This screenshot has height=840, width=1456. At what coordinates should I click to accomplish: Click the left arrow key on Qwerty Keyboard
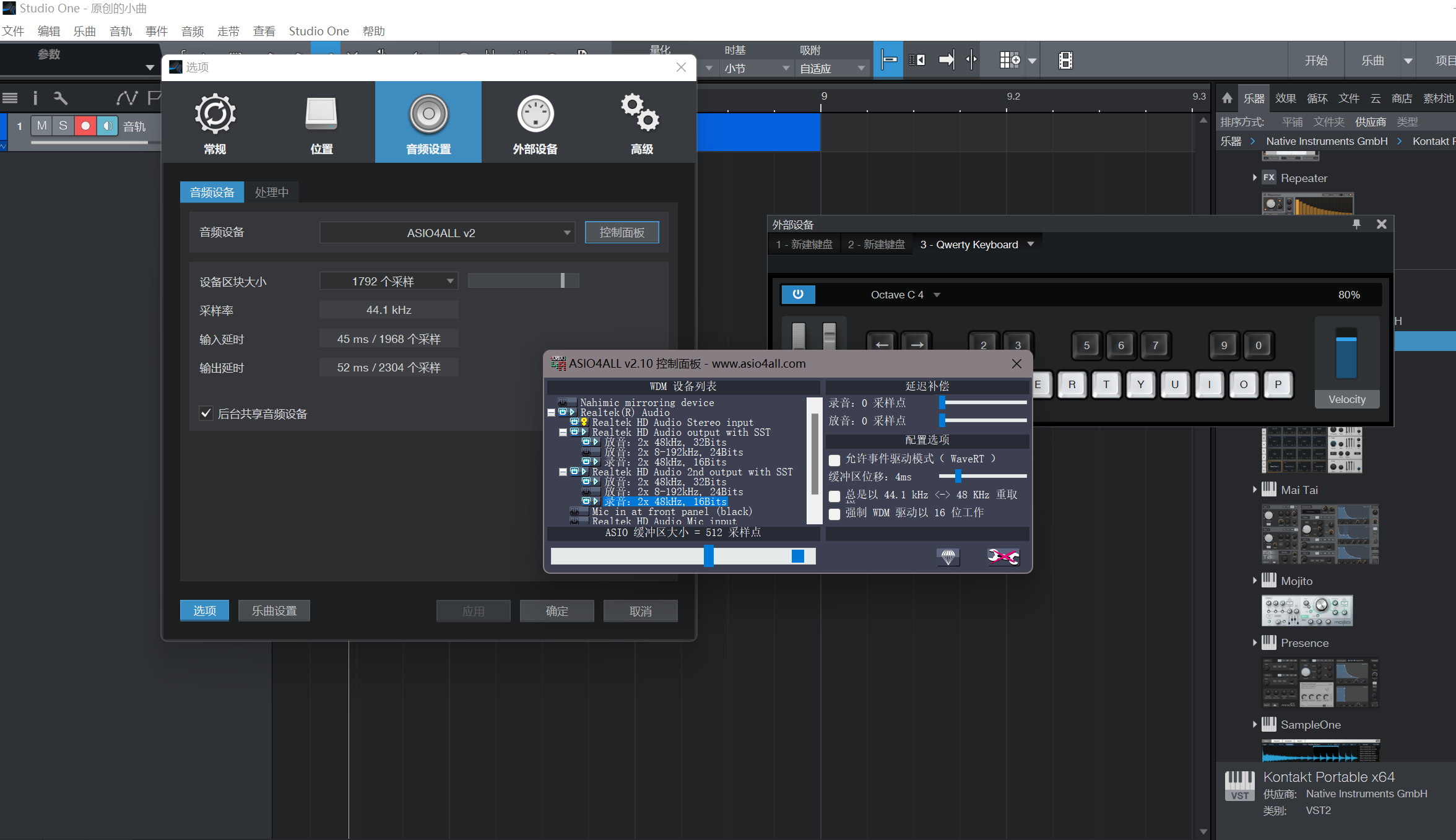(882, 345)
